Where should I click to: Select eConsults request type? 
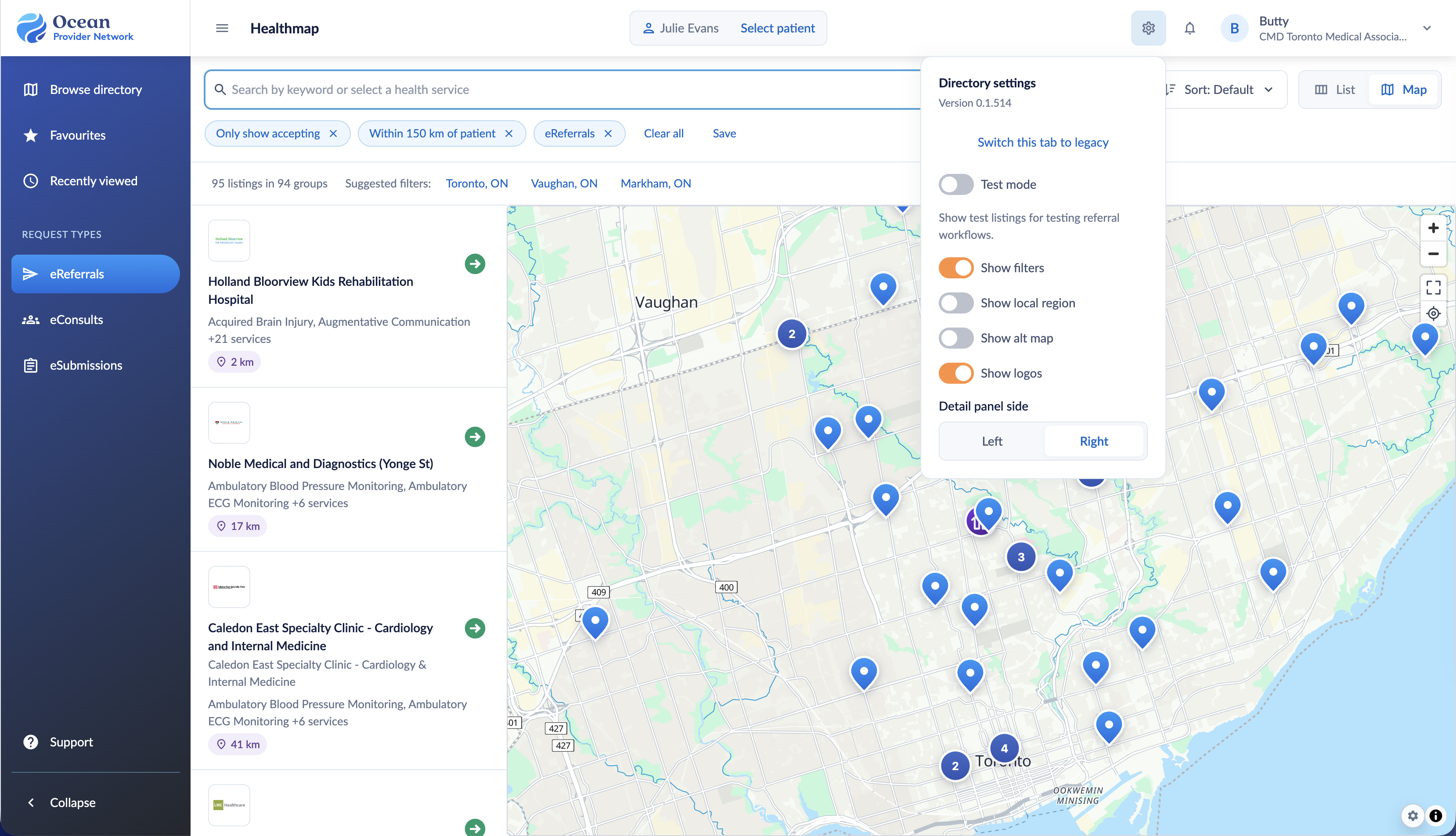point(96,320)
